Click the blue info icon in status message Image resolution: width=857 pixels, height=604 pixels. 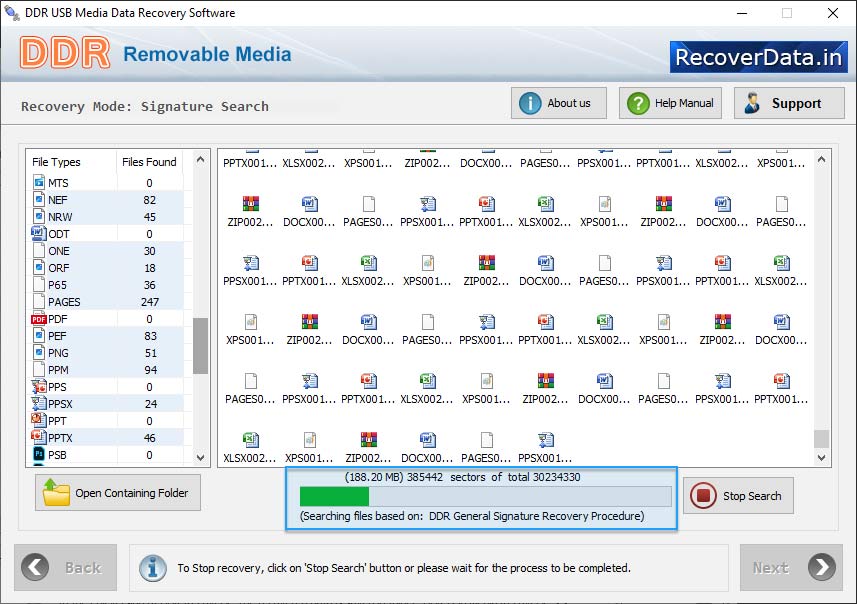click(x=153, y=568)
